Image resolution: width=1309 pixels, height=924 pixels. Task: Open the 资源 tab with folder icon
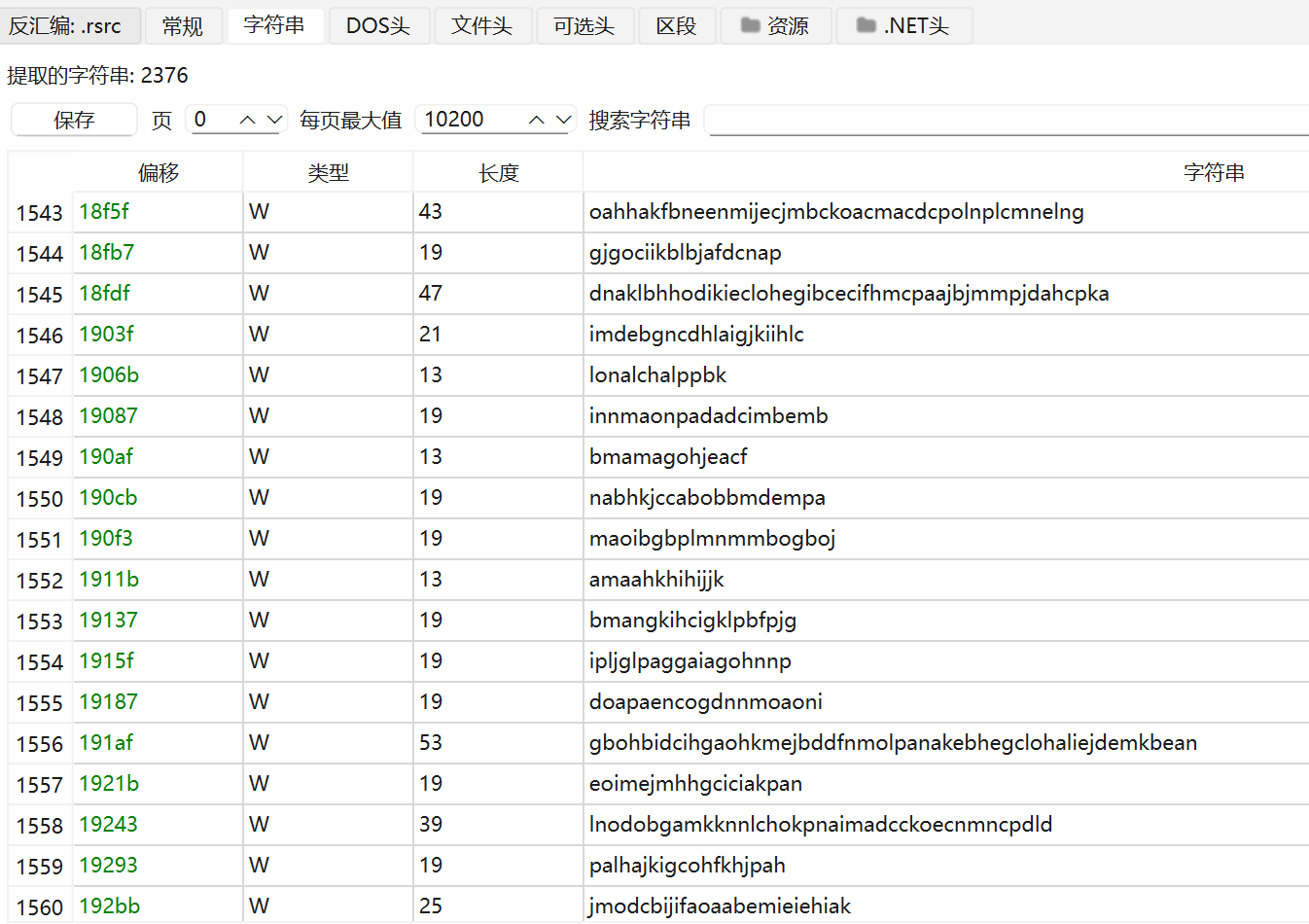tap(775, 25)
